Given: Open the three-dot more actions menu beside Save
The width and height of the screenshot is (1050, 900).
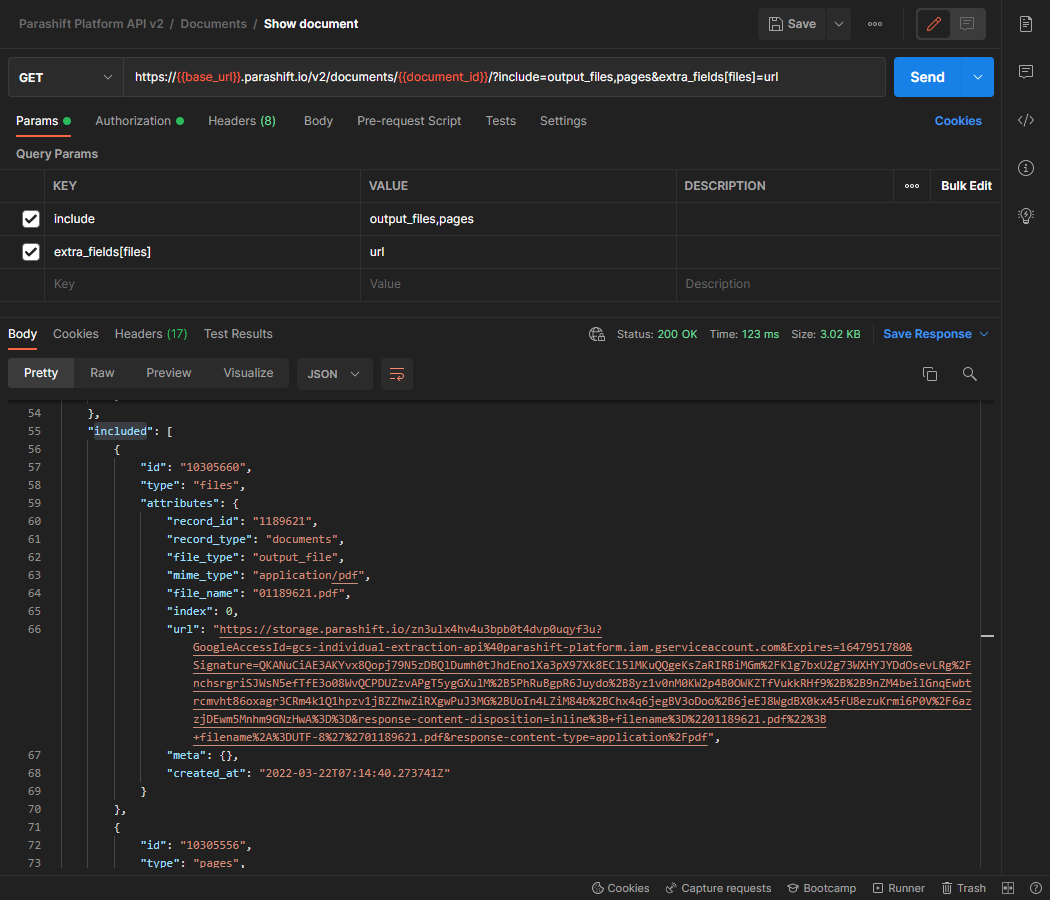Looking at the screenshot, I should tap(875, 24).
